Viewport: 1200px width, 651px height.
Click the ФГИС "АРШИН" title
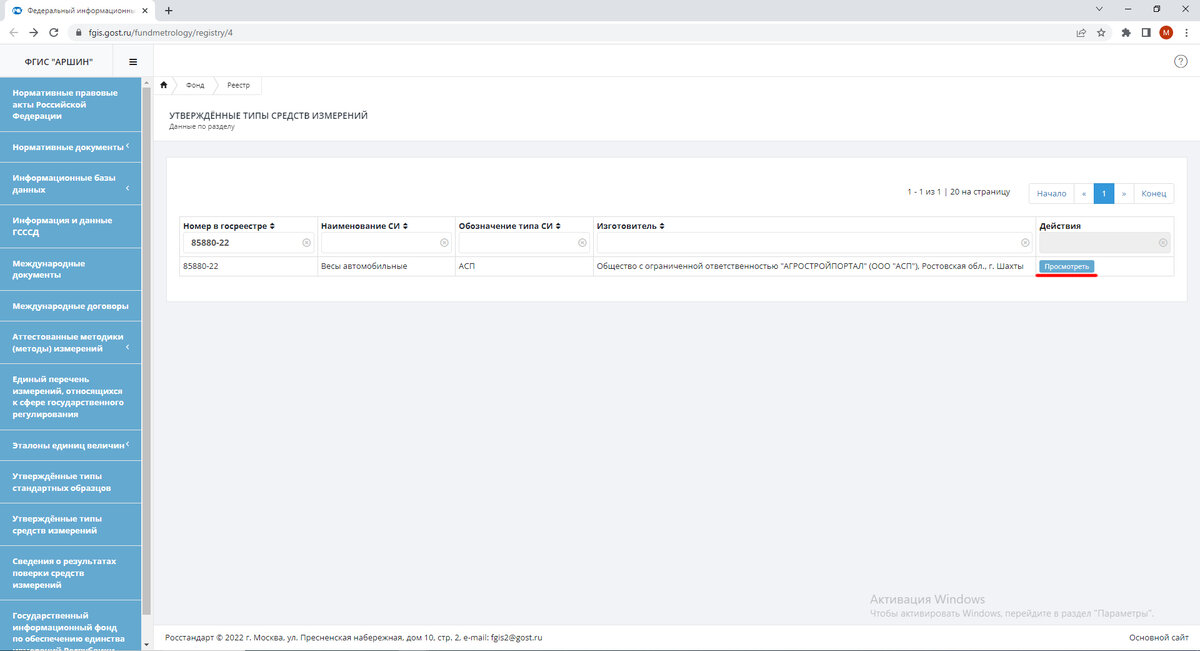pos(58,62)
